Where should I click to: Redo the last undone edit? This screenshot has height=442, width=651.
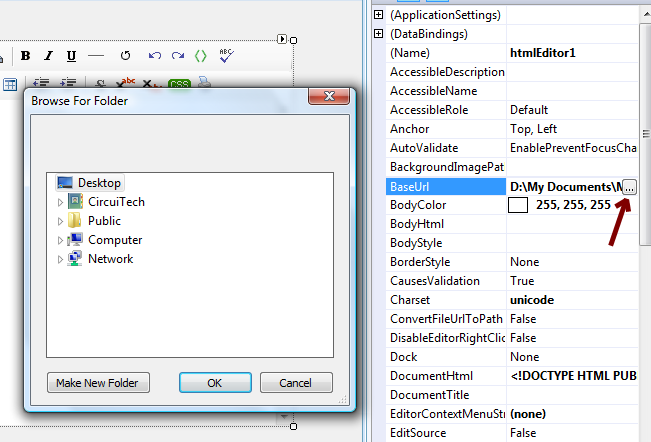178,56
